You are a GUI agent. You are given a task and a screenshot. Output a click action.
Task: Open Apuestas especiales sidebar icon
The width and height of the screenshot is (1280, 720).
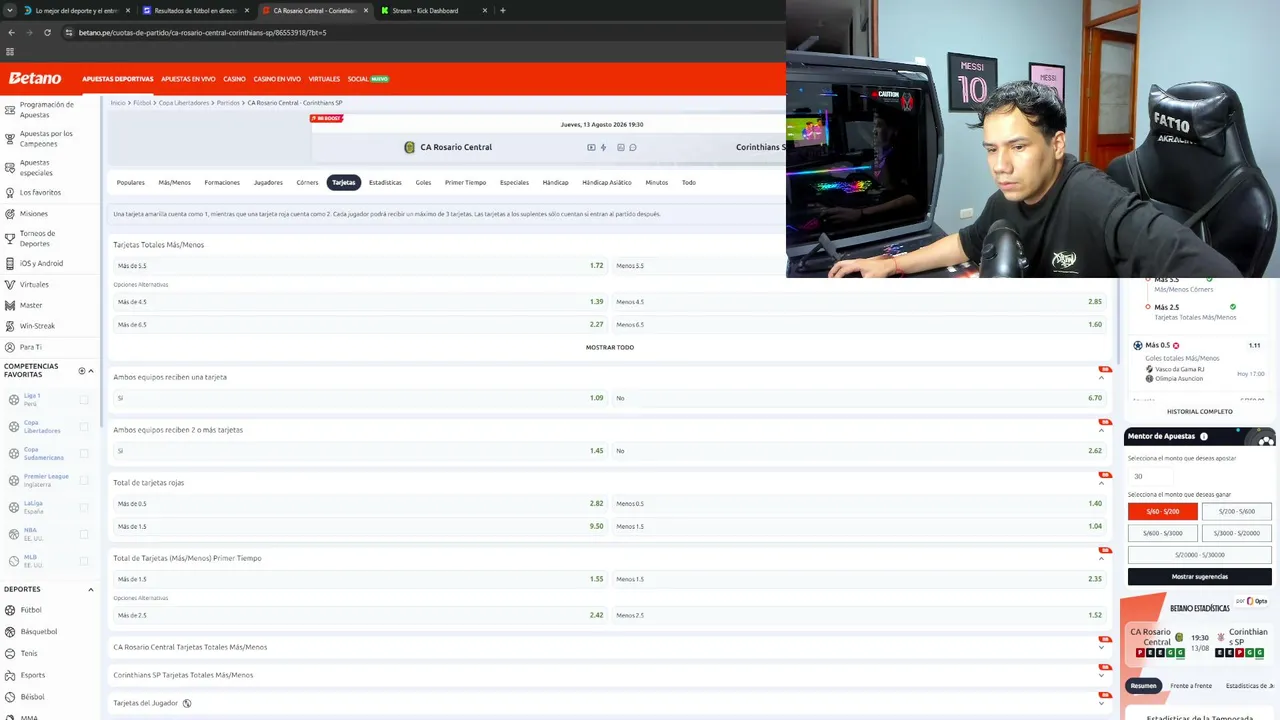click(9, 167)
